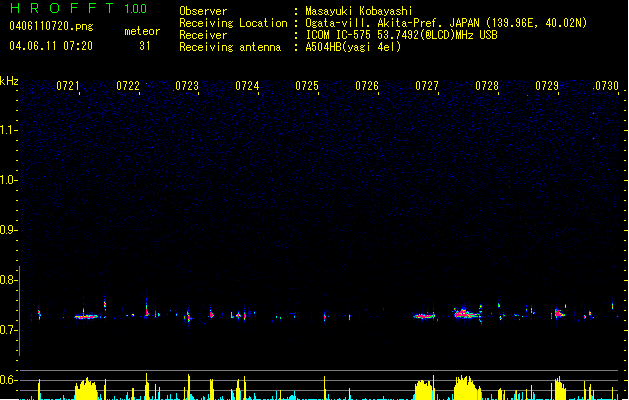Click the 0.9 kHz axis label
The height and width of the screenshot is (400, 629).
(x=8, y=230)
